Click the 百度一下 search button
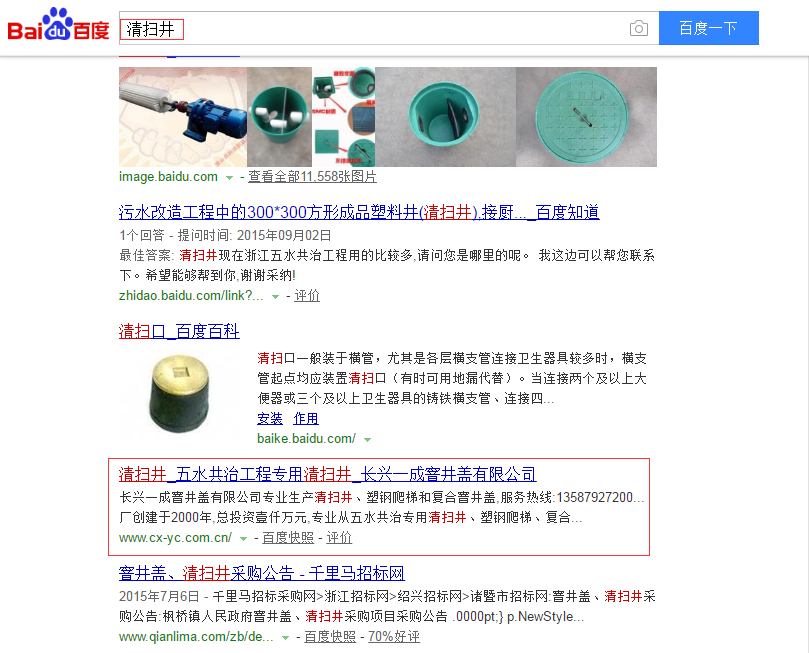The height and width of the screenshot is (653, 809). (x=708, y=28)
